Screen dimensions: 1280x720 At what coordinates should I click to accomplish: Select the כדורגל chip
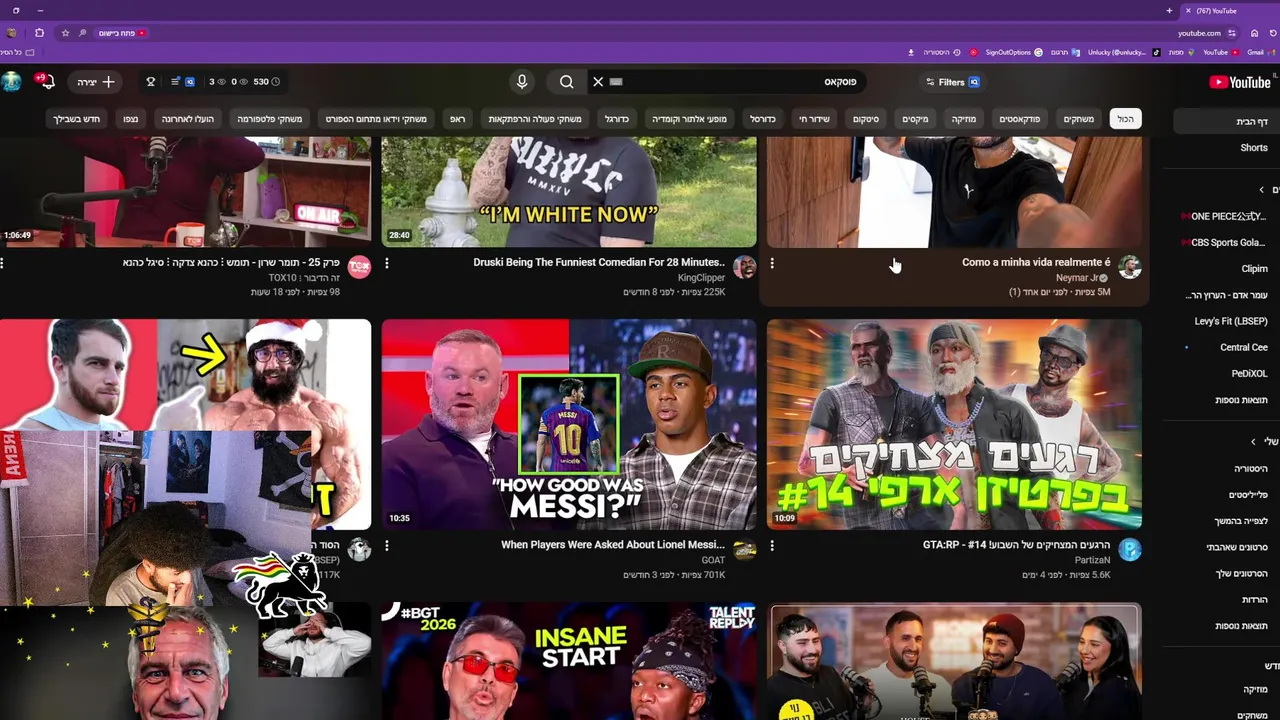pyautogui.click(x=616, y=119)
